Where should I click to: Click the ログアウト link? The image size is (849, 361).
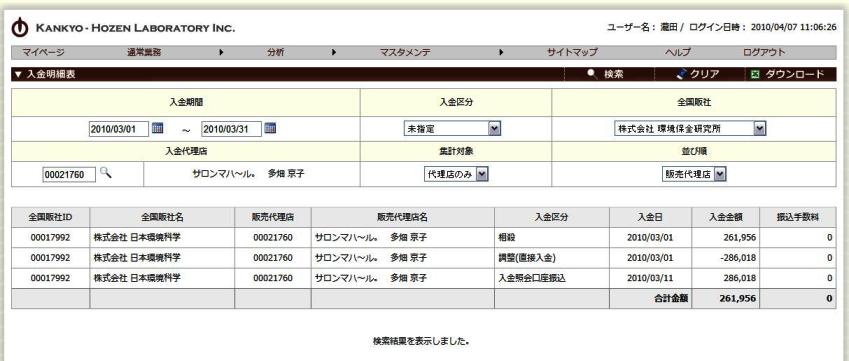(x=764, y=52)
